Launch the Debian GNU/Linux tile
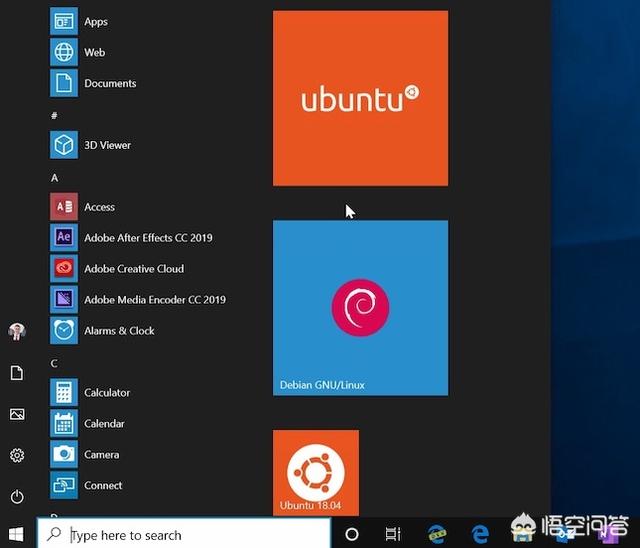Screen dimensions: 640x548 (x=360, y=307)
